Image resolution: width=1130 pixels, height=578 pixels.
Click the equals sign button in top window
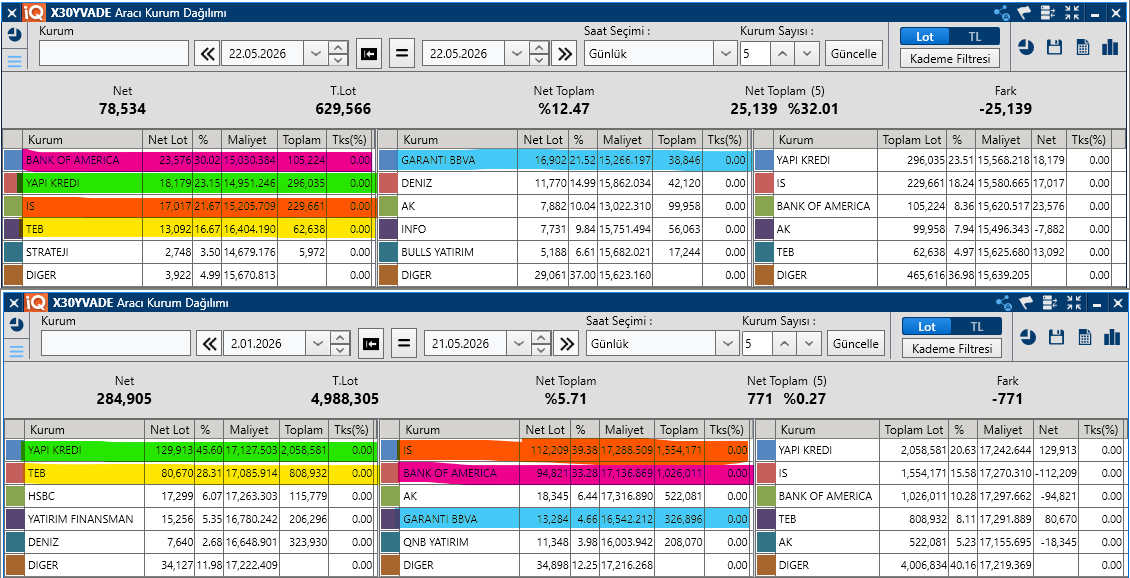coord(402,53)
